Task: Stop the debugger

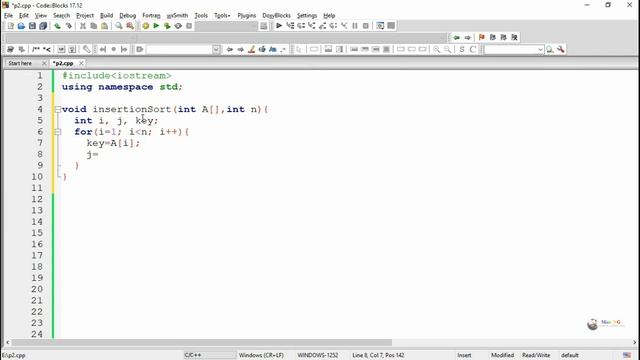Action: (366, 26)
